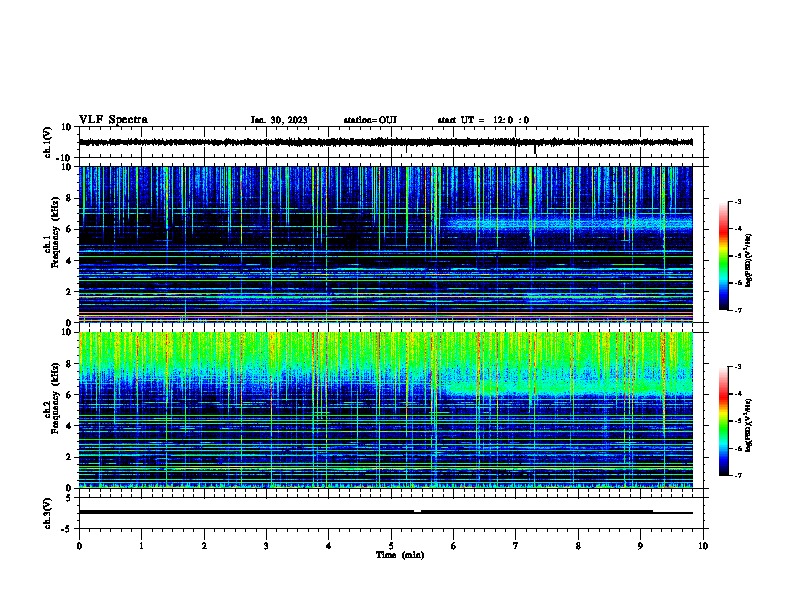
Task: Click the "9" tick on Time axis
Action: pyautogui.click(x=640, y=546)
